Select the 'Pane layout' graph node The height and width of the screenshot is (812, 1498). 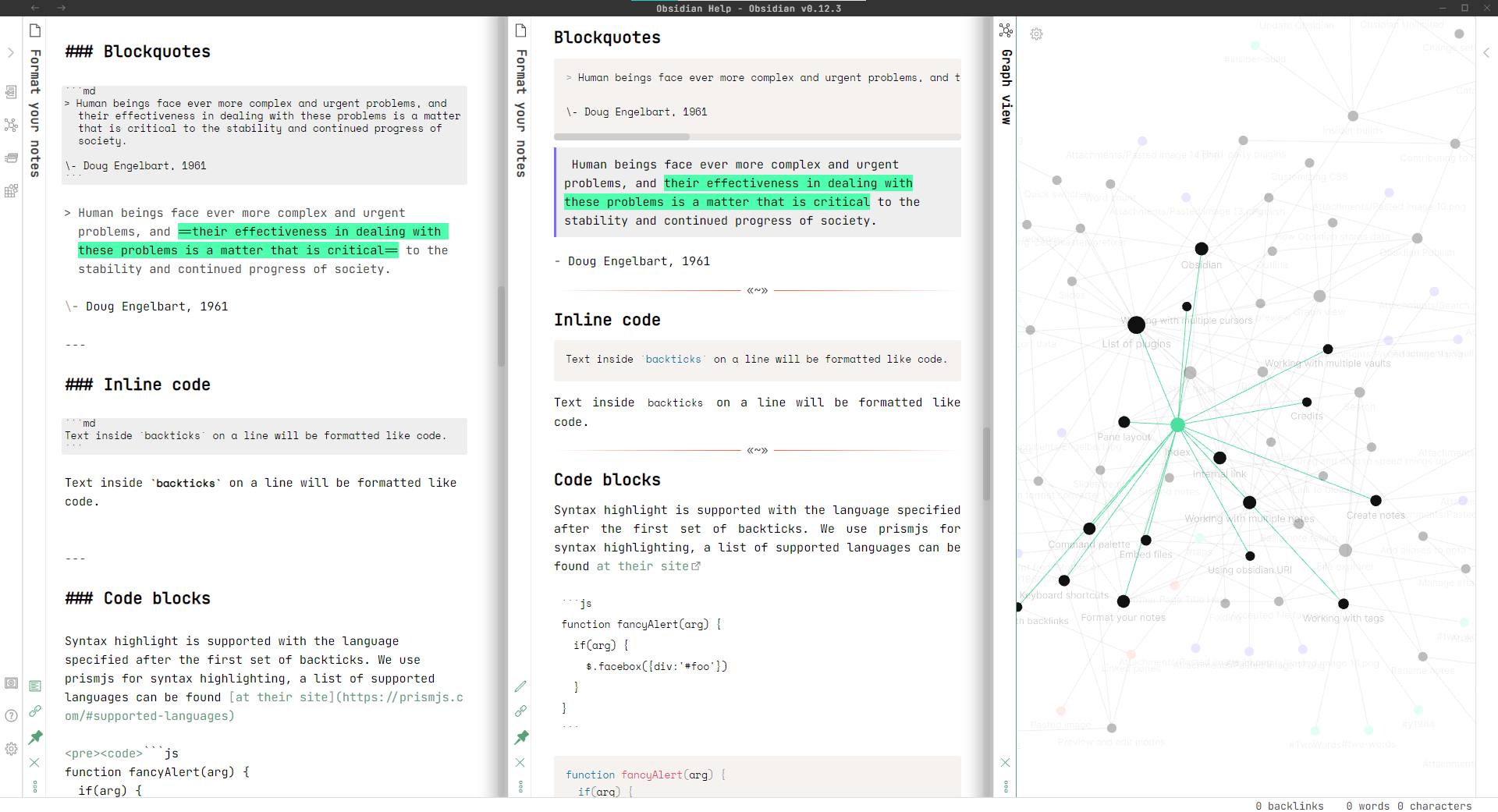(x=1123, y=422)
